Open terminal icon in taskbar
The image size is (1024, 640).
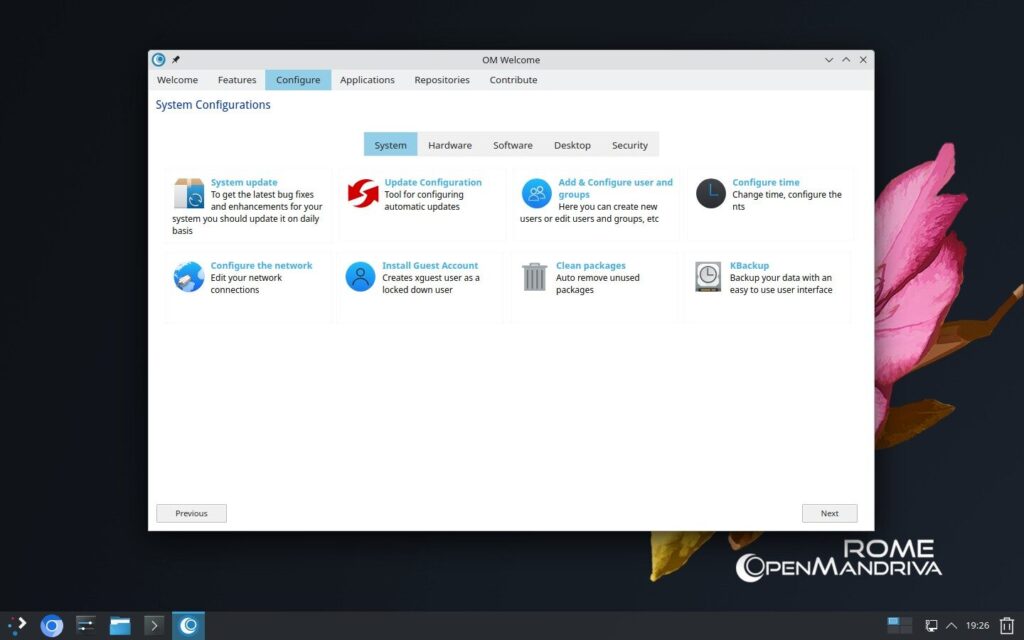coord(154,626)
